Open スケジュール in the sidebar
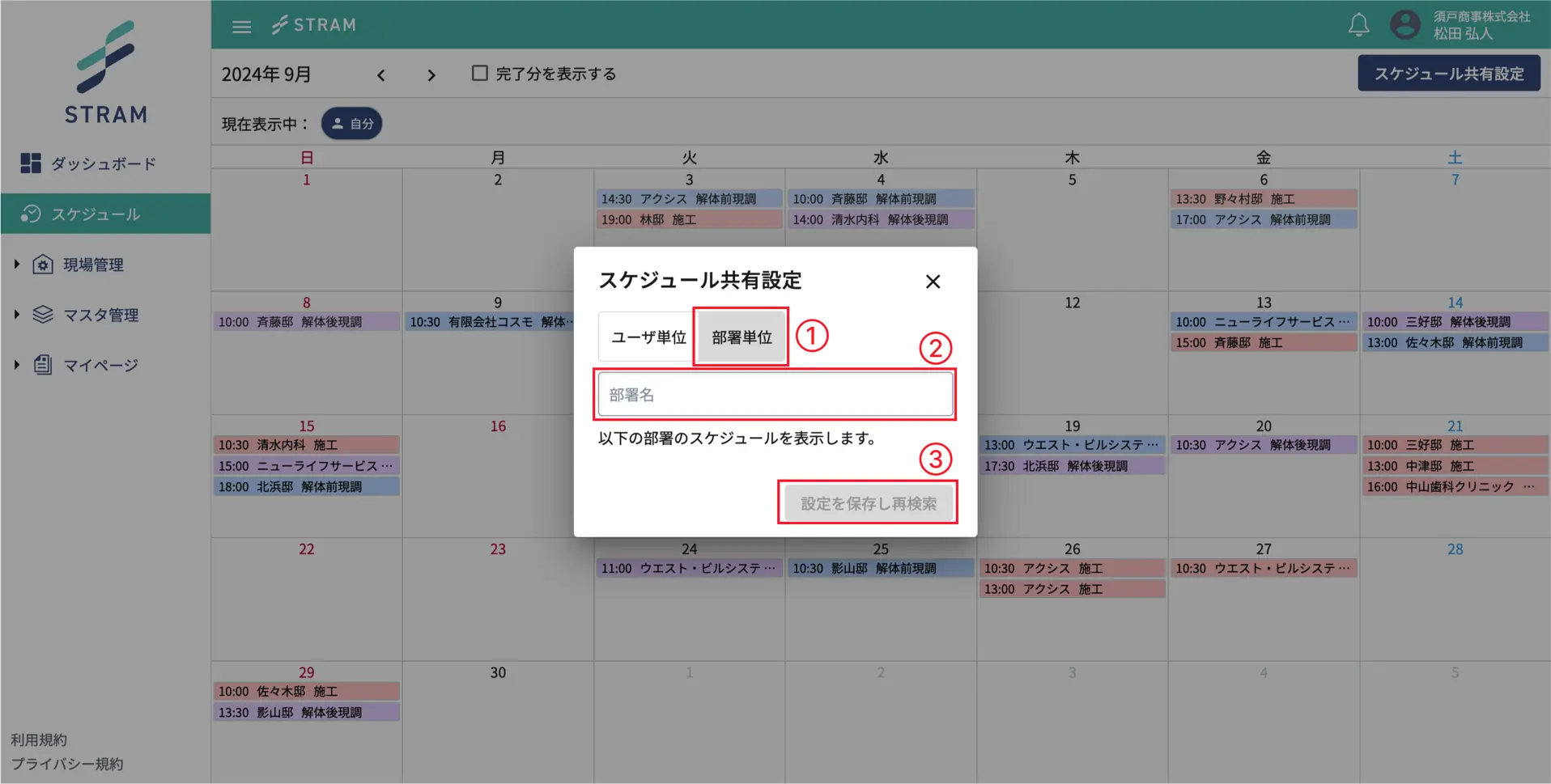1551x784 pixels. [x=96, y=214]
